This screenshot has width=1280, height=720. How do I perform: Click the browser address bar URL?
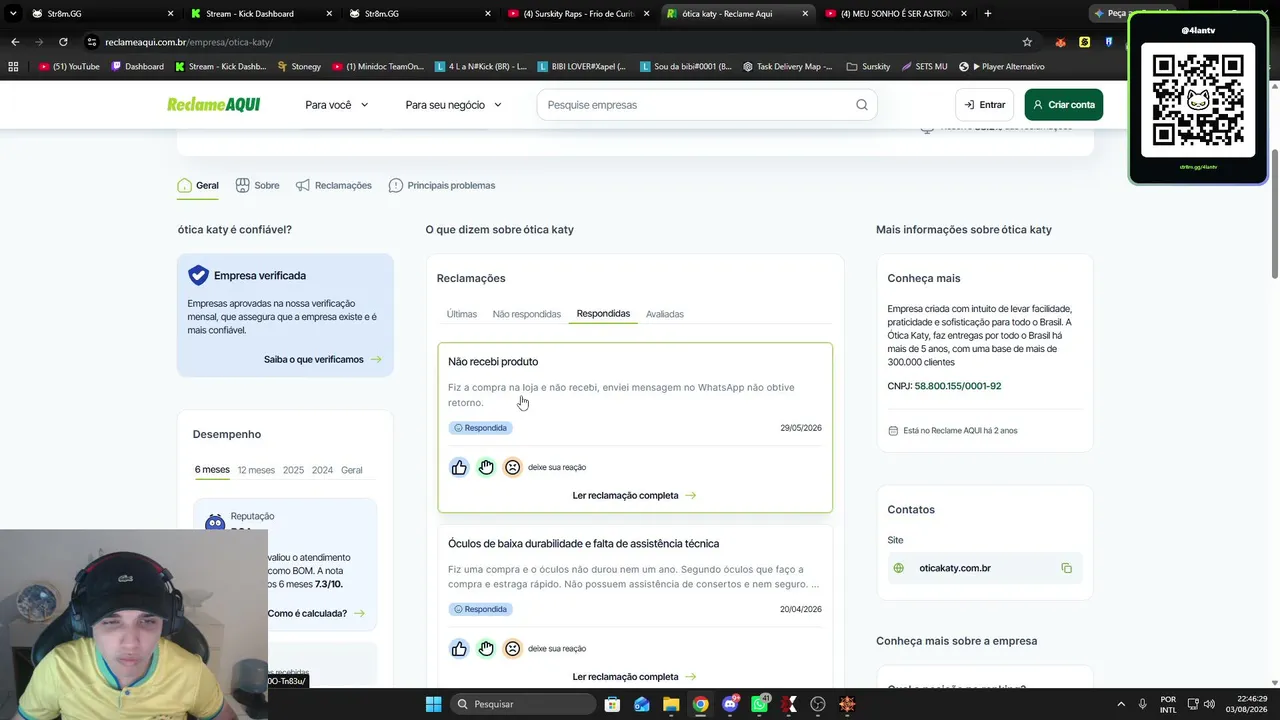pyautogui.click(x=189, y=42)
